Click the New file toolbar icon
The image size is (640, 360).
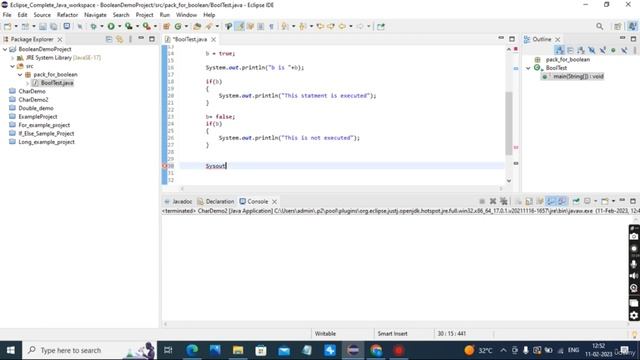tap(8, 27)
